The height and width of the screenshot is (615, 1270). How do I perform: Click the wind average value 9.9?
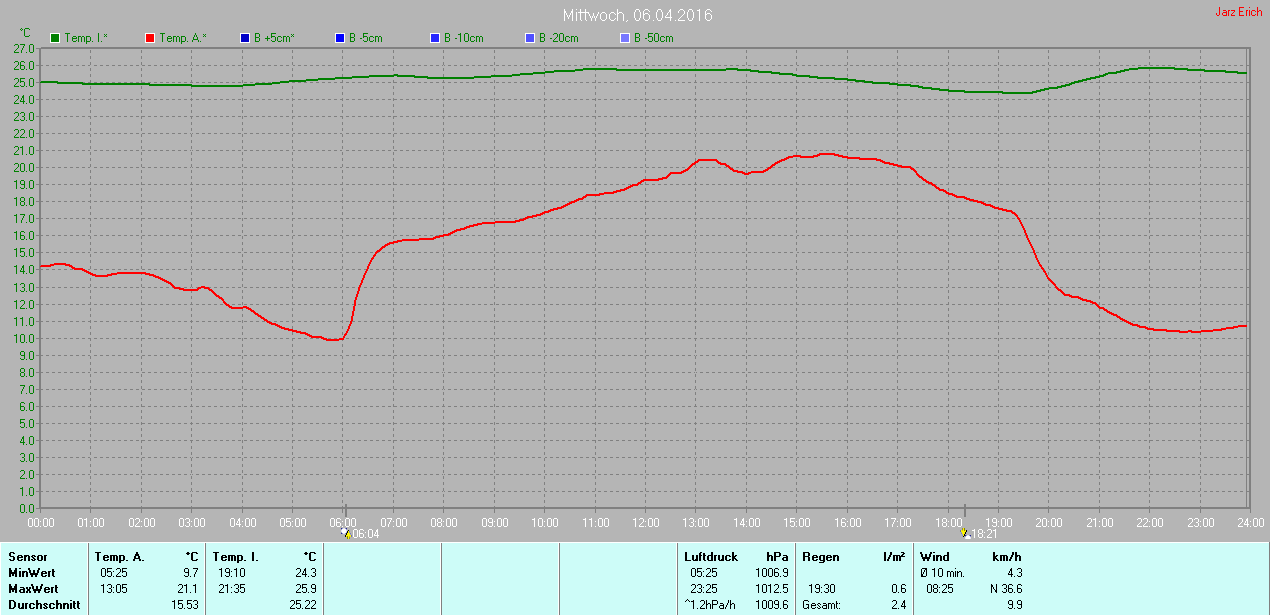click(x=1014, y=605)
